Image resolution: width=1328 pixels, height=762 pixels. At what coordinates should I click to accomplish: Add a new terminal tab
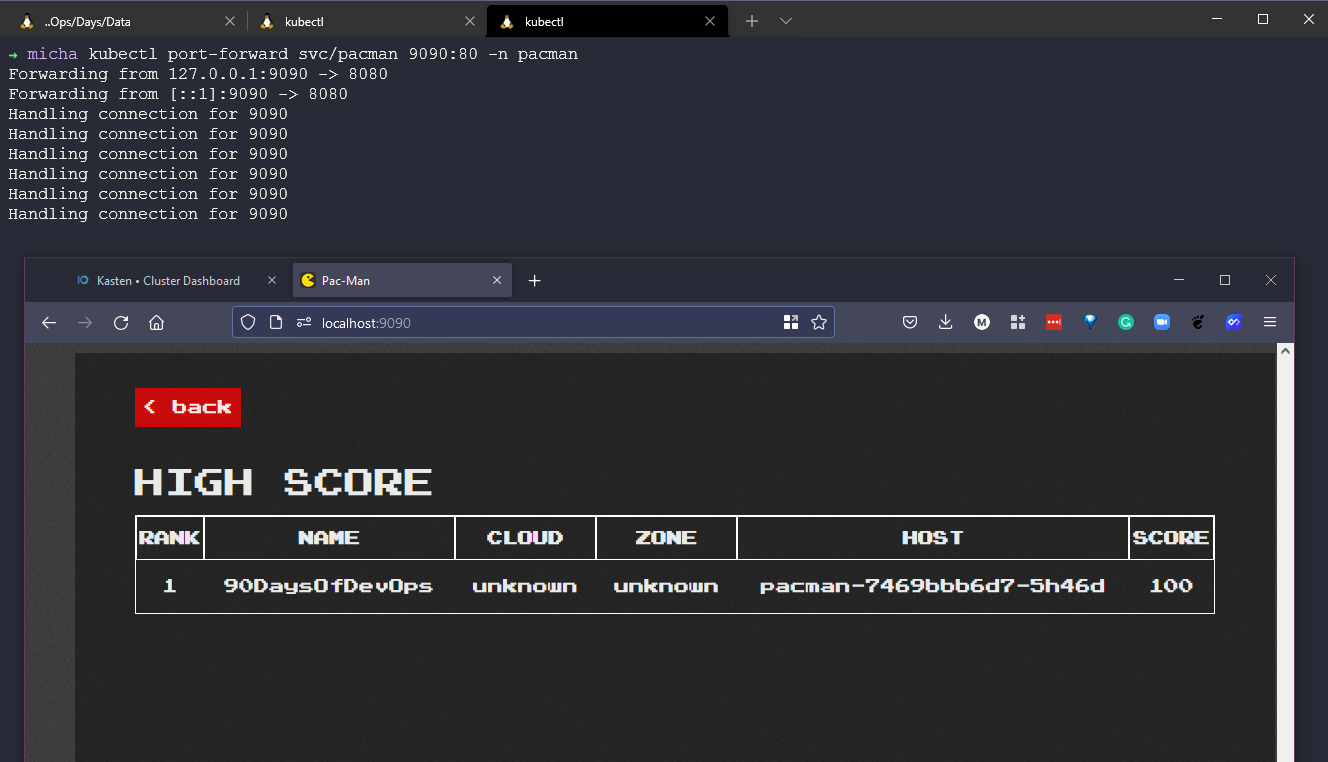click(752, 21)
